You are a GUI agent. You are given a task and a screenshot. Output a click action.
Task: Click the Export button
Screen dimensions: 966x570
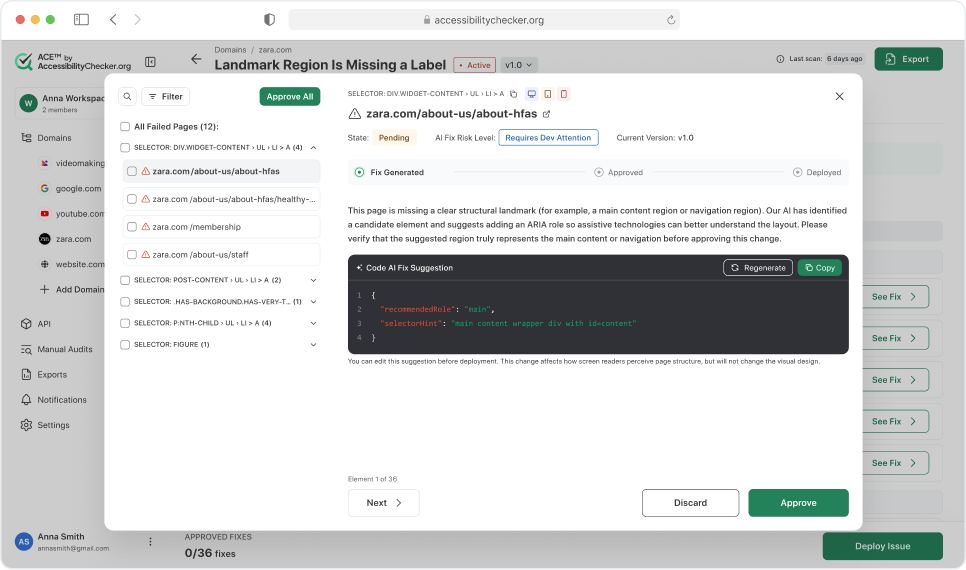pos(908,59)
